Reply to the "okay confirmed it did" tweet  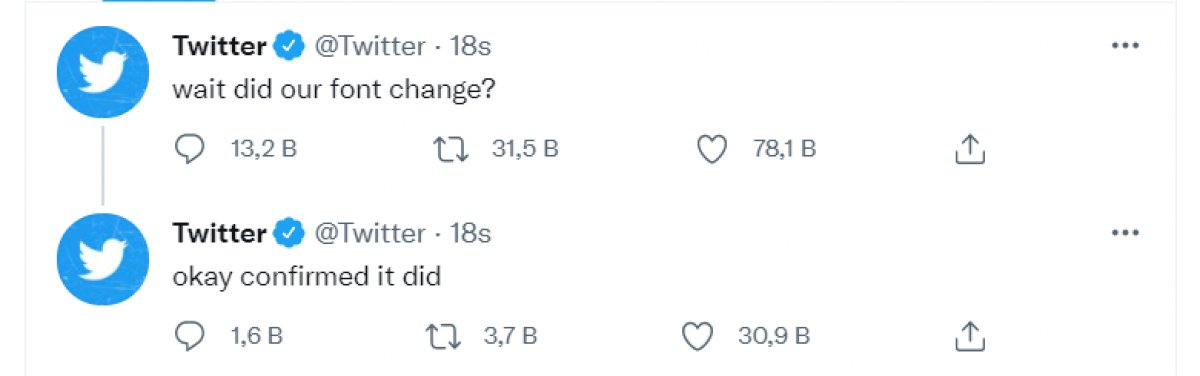(190, 336)
